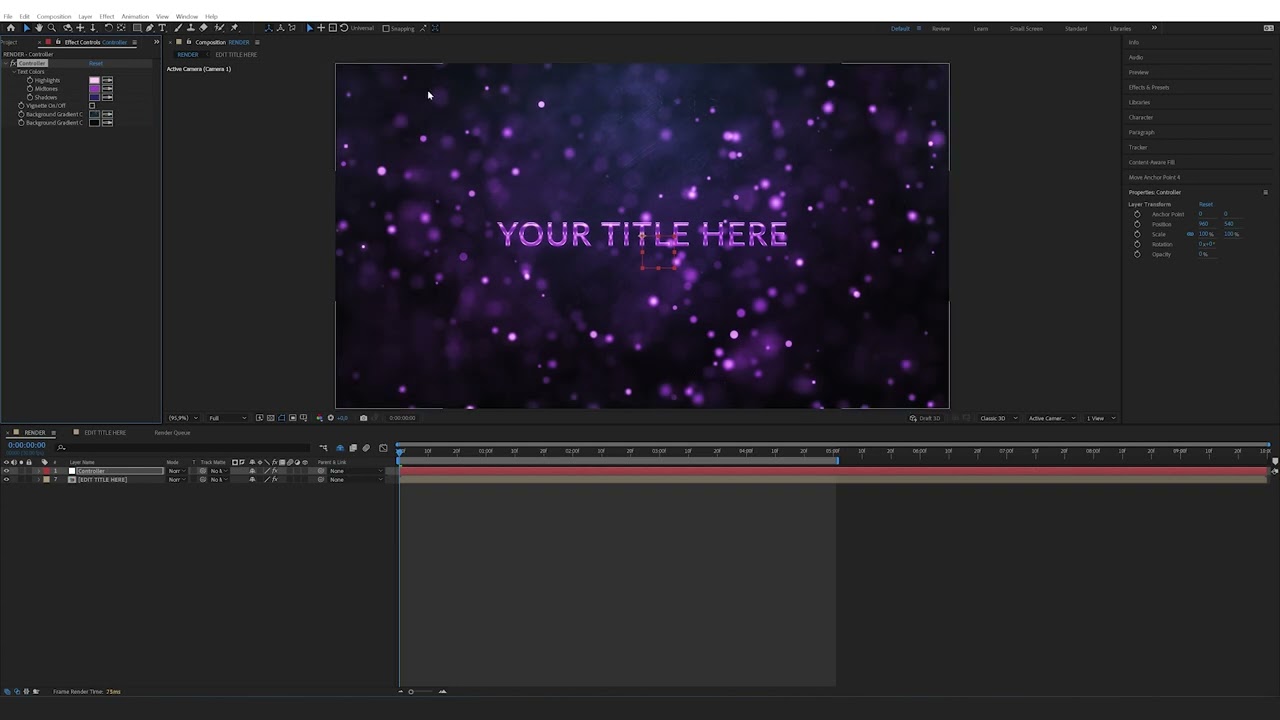Open the Composition menu
The image size is (1280, 720).
pos(54,16)
